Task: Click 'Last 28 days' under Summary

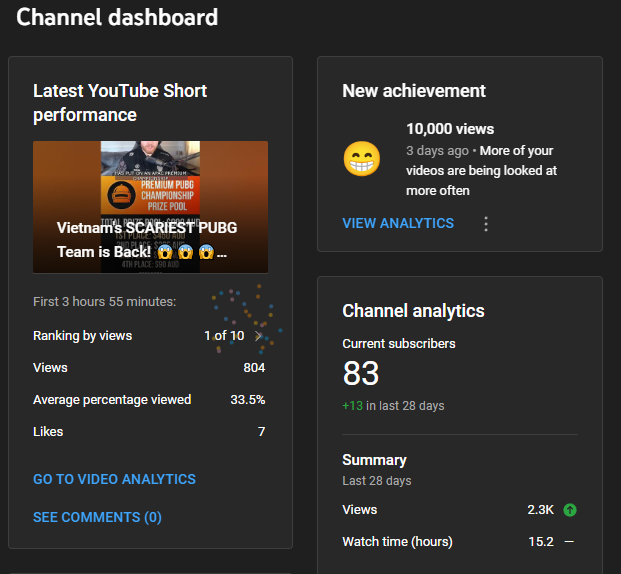Action: point(377,481)
